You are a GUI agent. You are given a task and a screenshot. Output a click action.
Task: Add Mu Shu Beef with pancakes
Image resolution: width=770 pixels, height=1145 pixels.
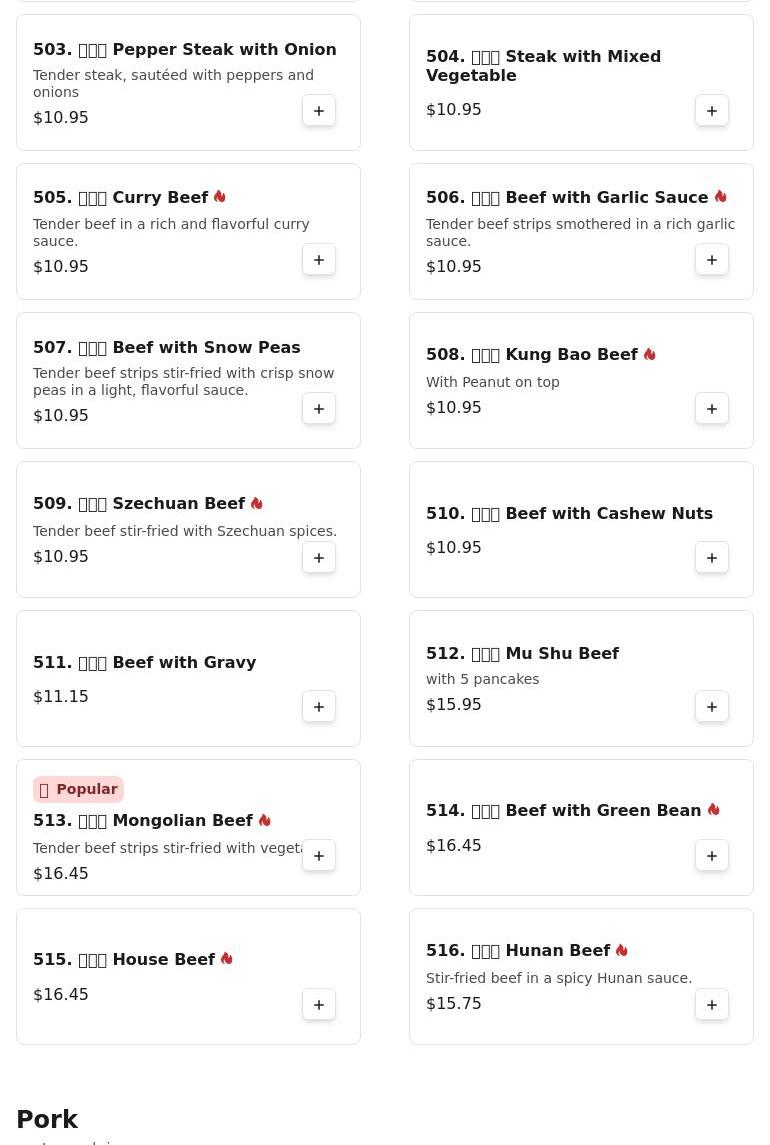(712, 707)
